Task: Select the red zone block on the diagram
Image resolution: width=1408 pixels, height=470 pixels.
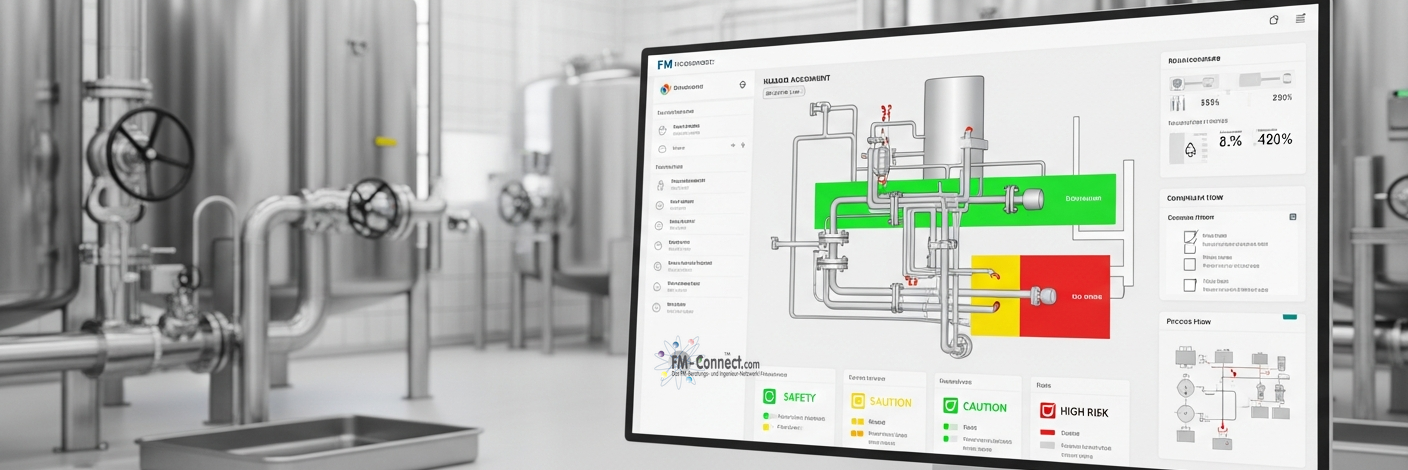Action: pyautogui.click(x=1064, y=296)
